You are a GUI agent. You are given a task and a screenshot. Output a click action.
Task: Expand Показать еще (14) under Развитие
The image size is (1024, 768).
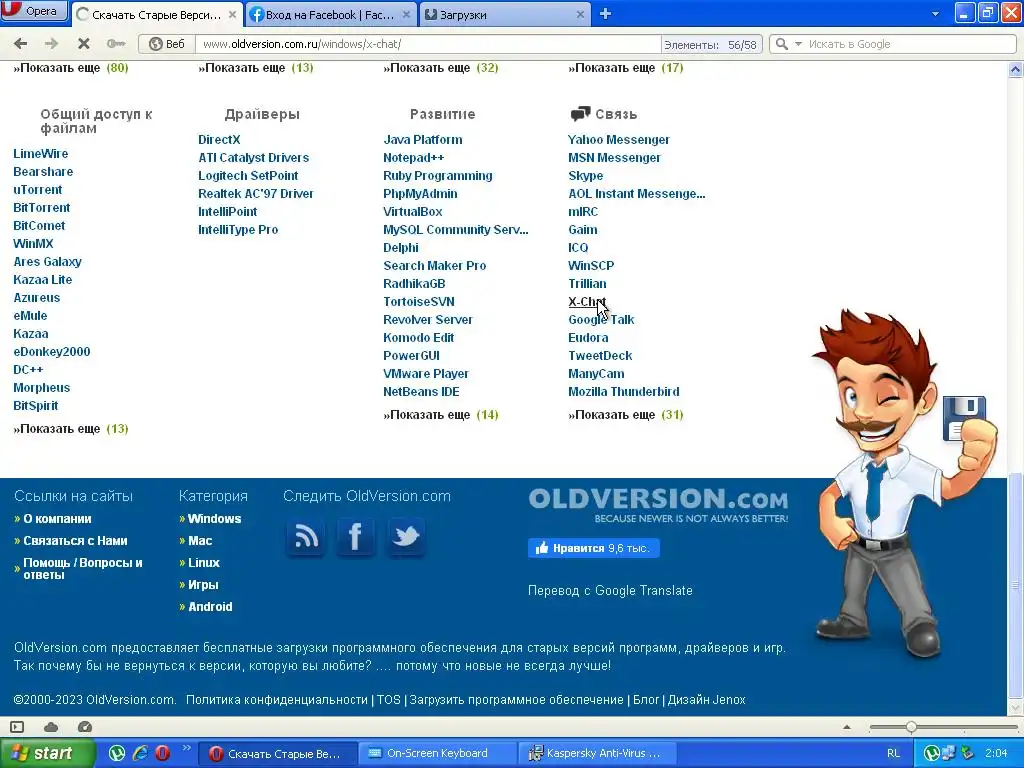[x=441, y=415]
